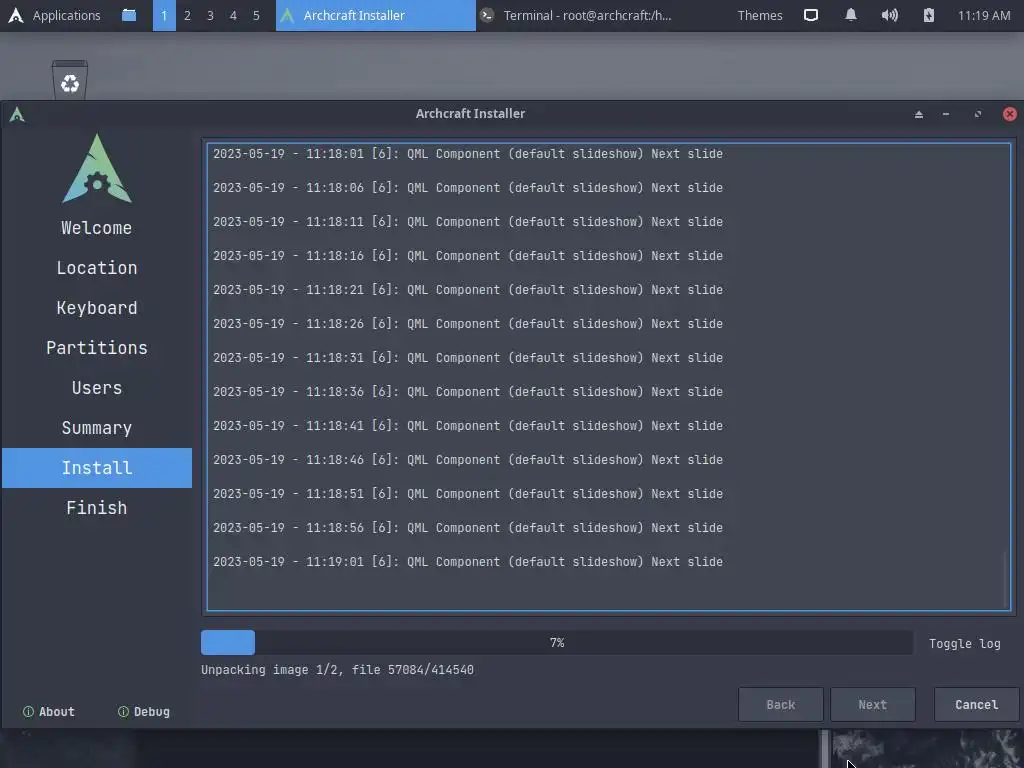Click the shade/roll-up window button

tap(919, 114)
